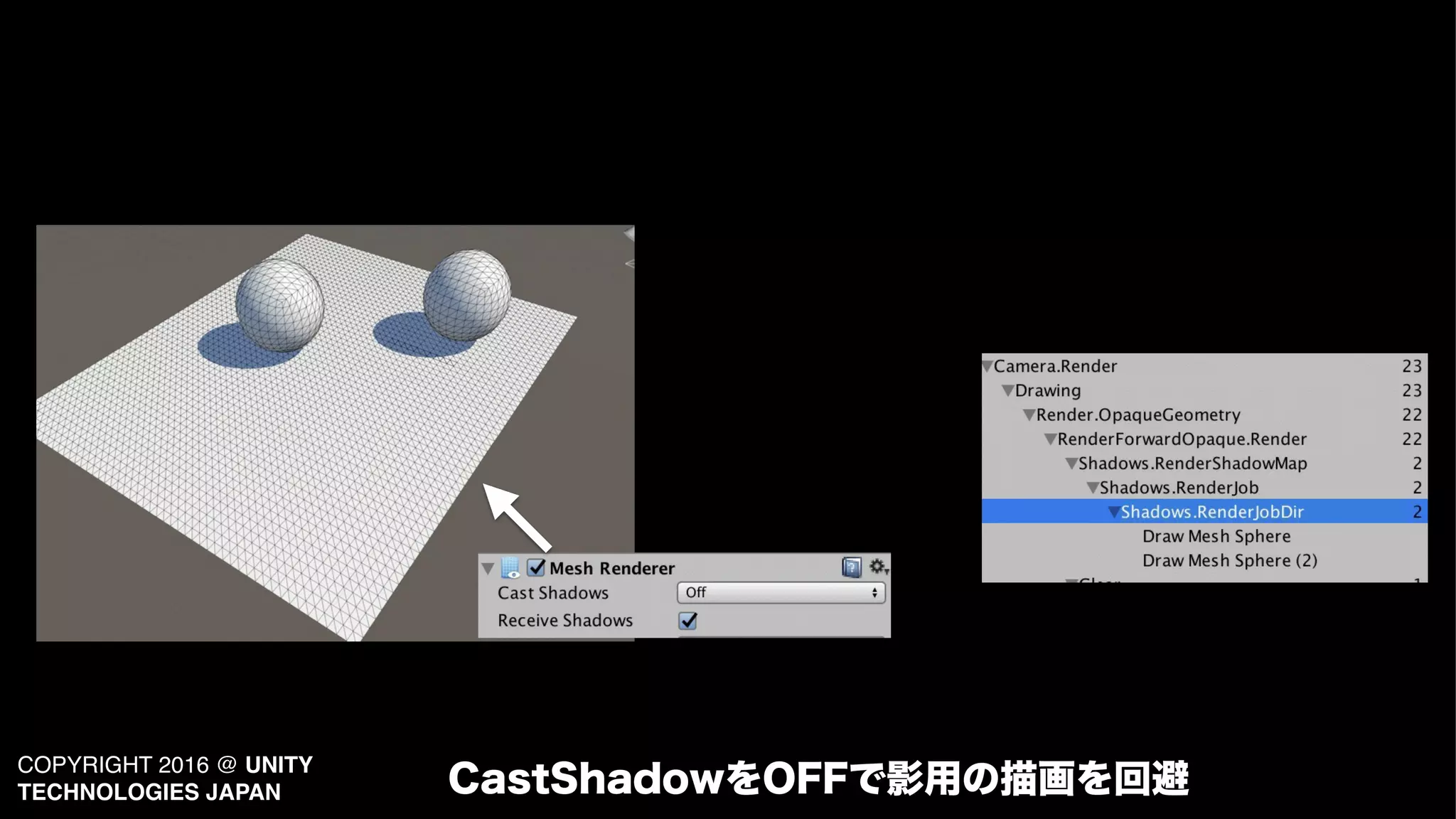
Task: Collapse Shadows.RenderJob triangle
Action: (x=1093, y=488)
